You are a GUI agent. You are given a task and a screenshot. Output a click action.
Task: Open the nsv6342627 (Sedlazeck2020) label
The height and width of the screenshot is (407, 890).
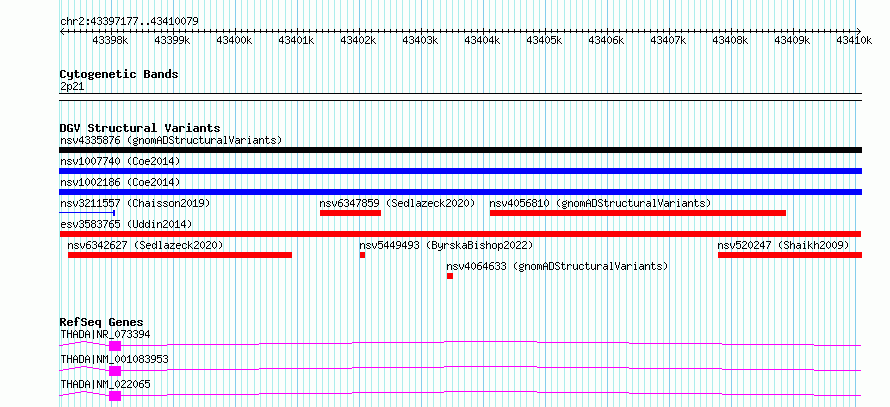coord(145,245)
